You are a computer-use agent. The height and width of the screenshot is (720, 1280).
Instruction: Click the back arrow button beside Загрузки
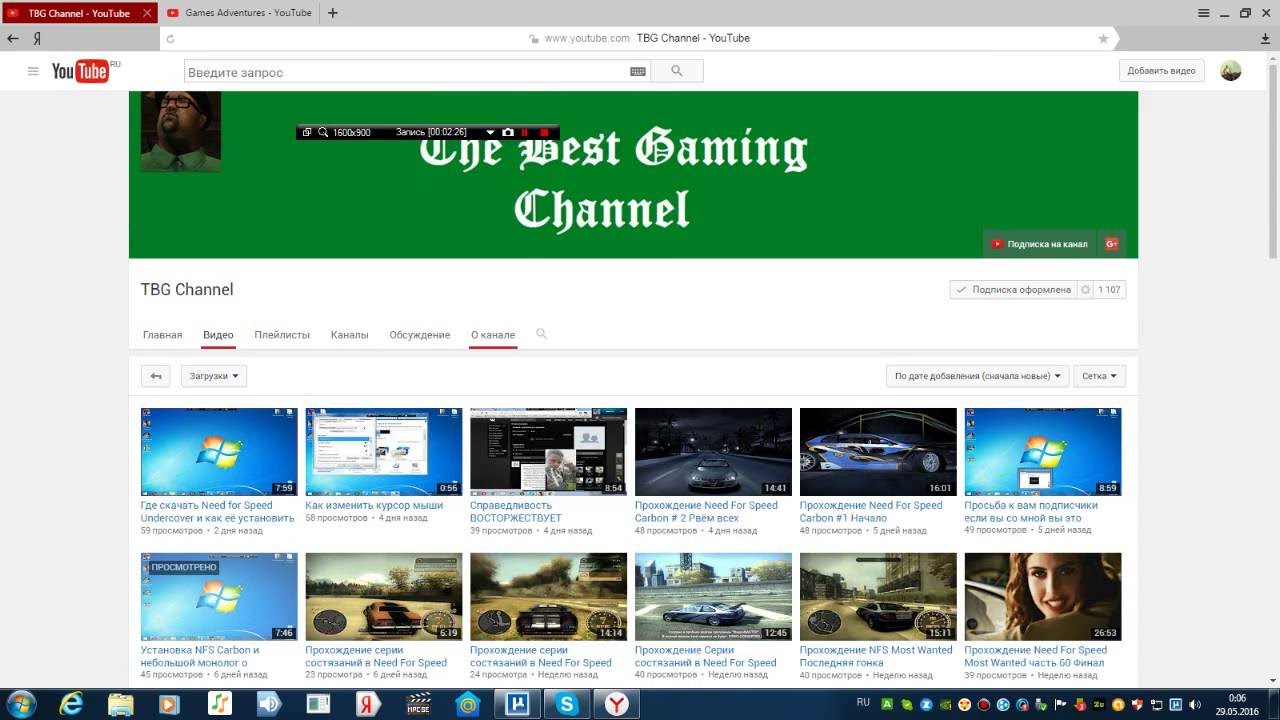(155, 376)
